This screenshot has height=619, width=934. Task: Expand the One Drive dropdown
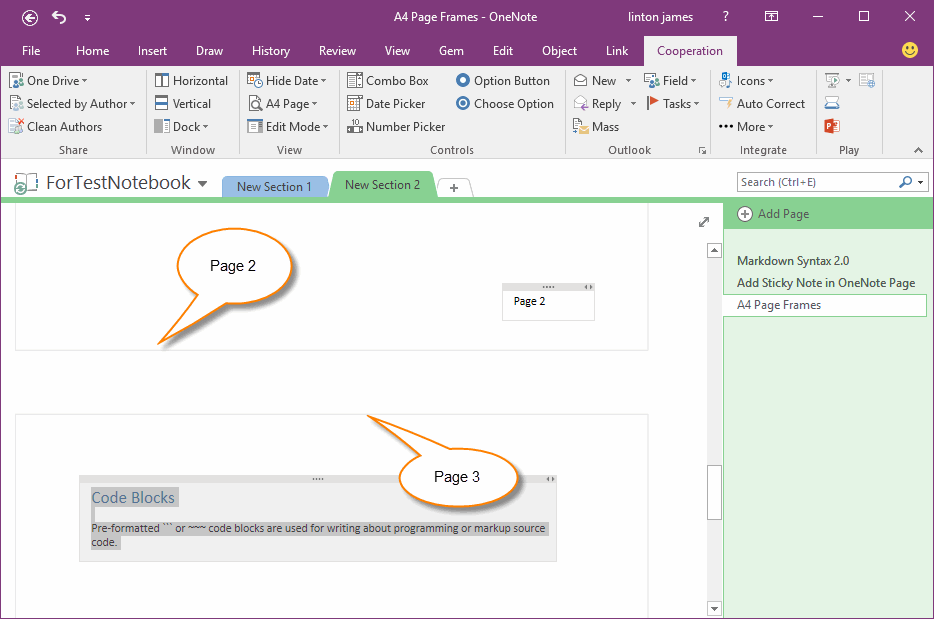tap(49, 80)
